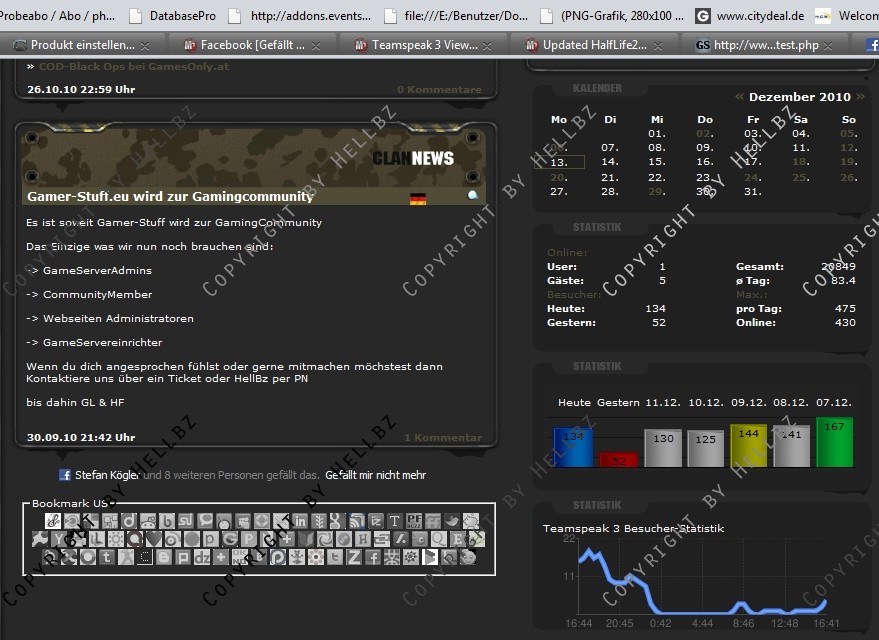This screenshot has height=640, width=879.
Task: Click the German flag icon in news header
Action: point(418,198)
